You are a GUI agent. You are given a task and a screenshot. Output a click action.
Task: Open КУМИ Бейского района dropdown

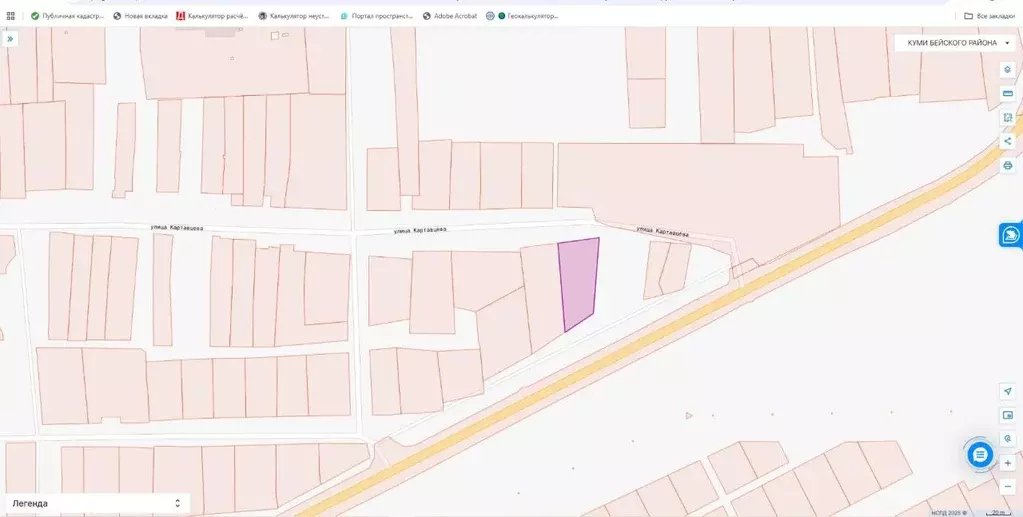[958, 43]
